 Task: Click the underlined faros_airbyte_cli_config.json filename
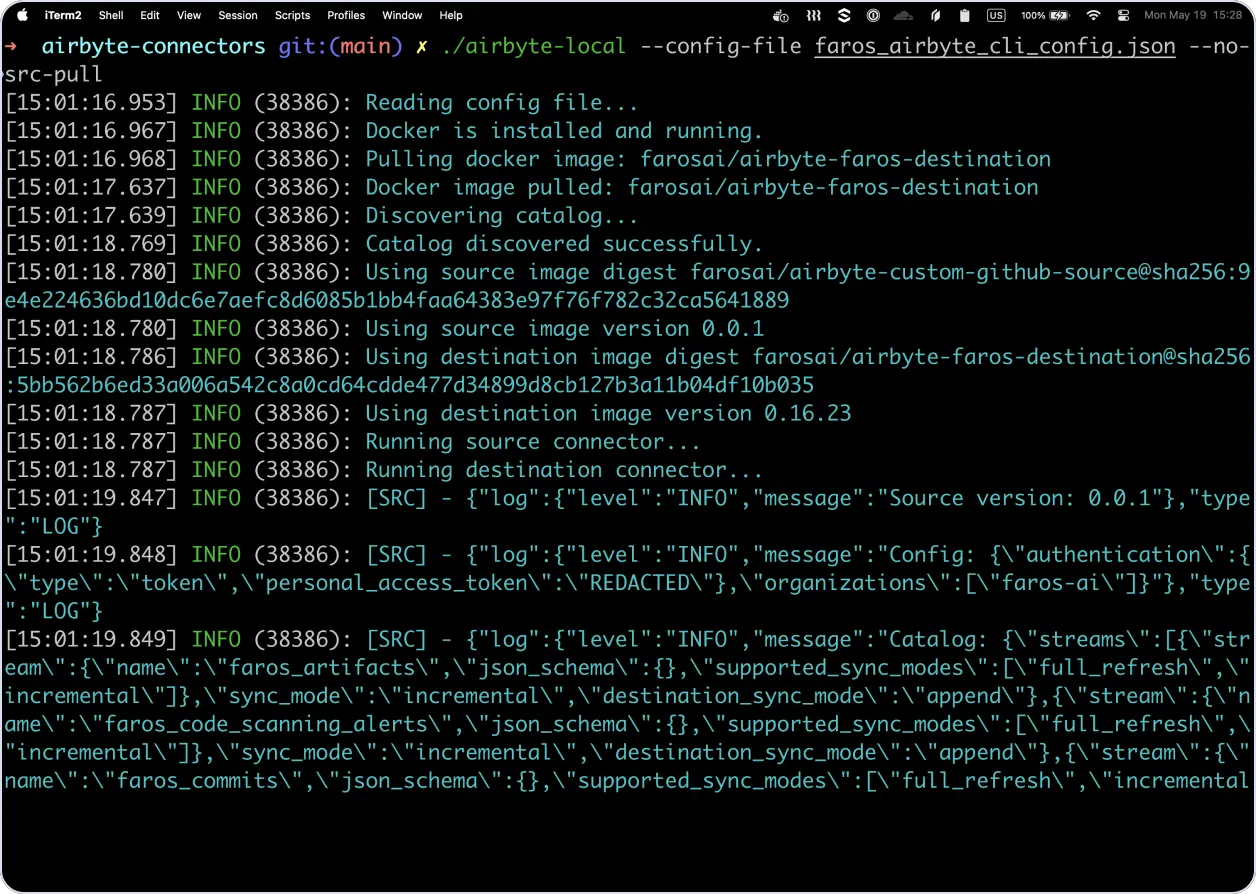click(995, 46)
